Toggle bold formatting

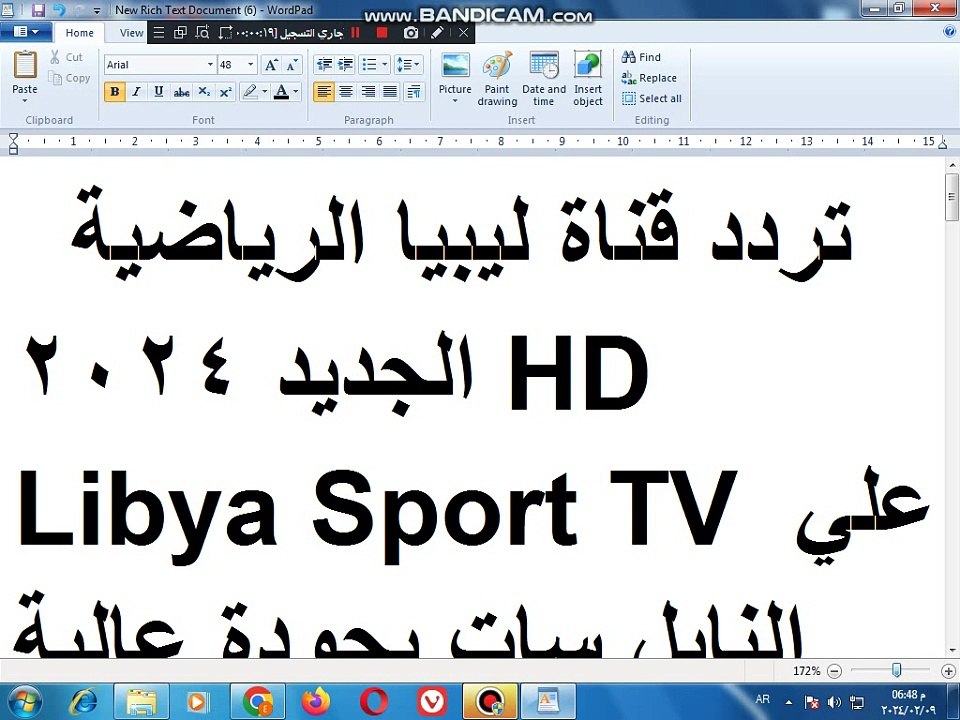click(x=114, y=92)
